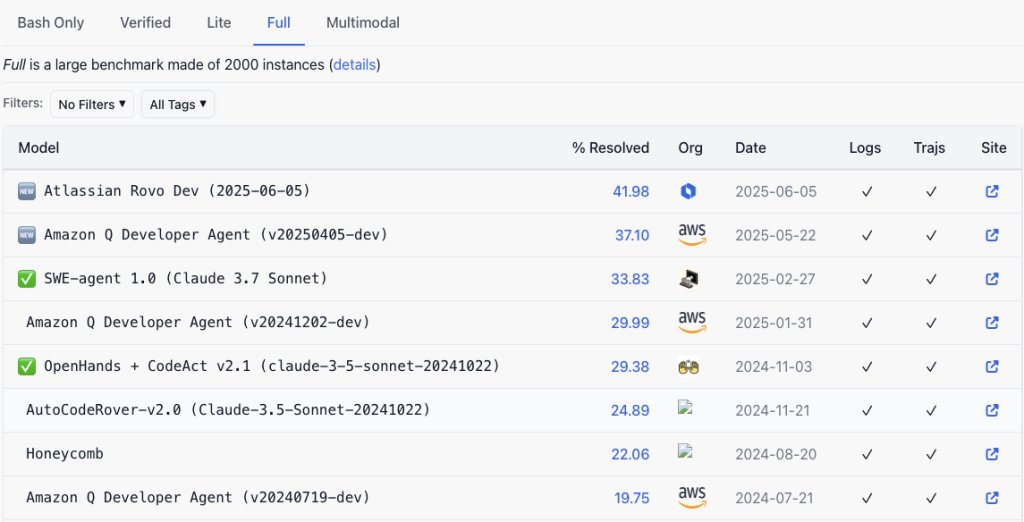The image size is (1024, 522).
Task: Click the SWE-agent org logo icon
Action: [x=688, y=279]
